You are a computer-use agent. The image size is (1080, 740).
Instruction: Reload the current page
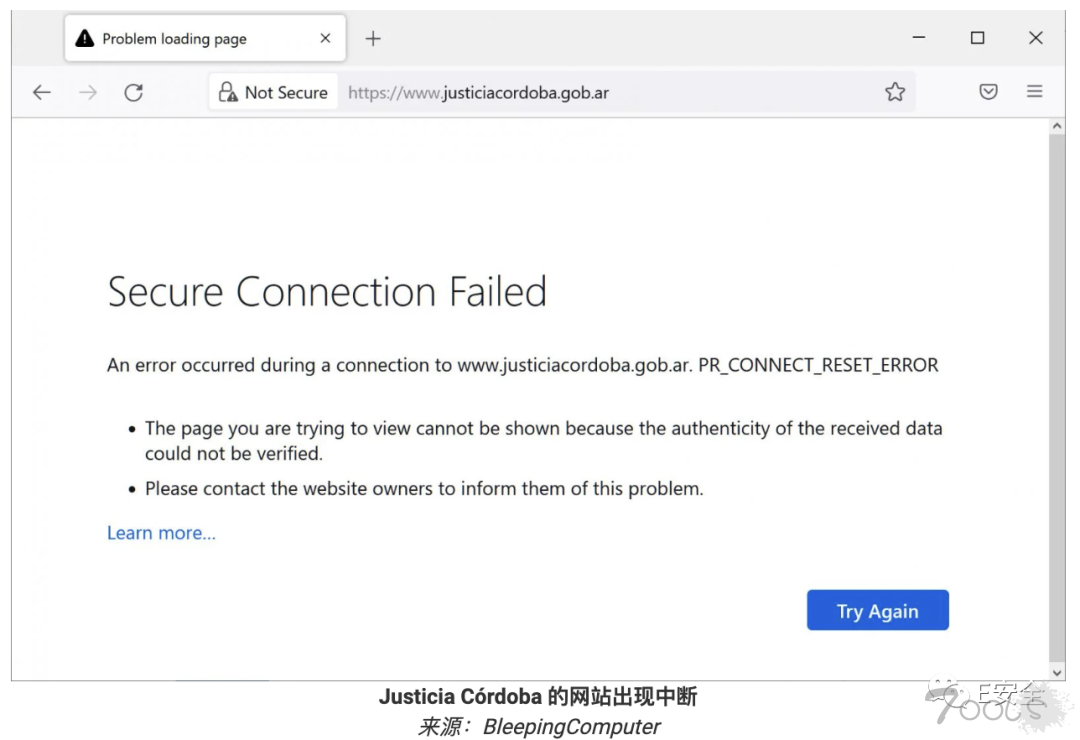(133, 92)
